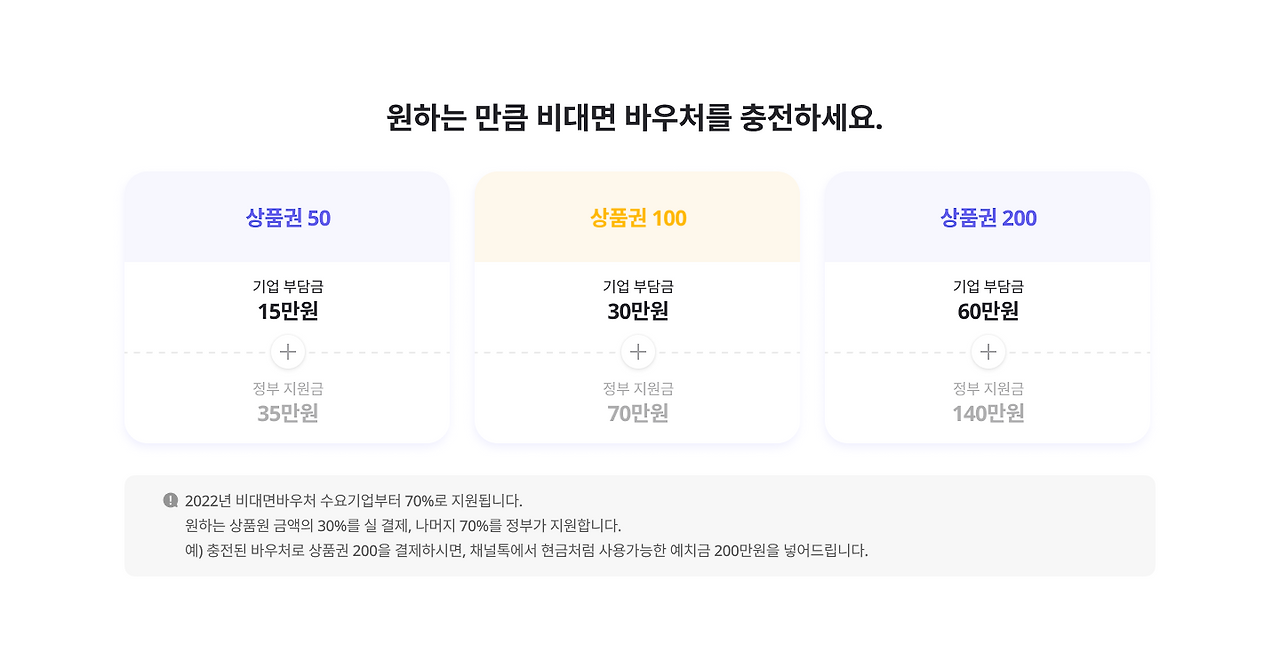Screen dimensions: 1280x660
Task: Click the plus icon in 상품권 200 card
Action: click(x=988, y=352)
